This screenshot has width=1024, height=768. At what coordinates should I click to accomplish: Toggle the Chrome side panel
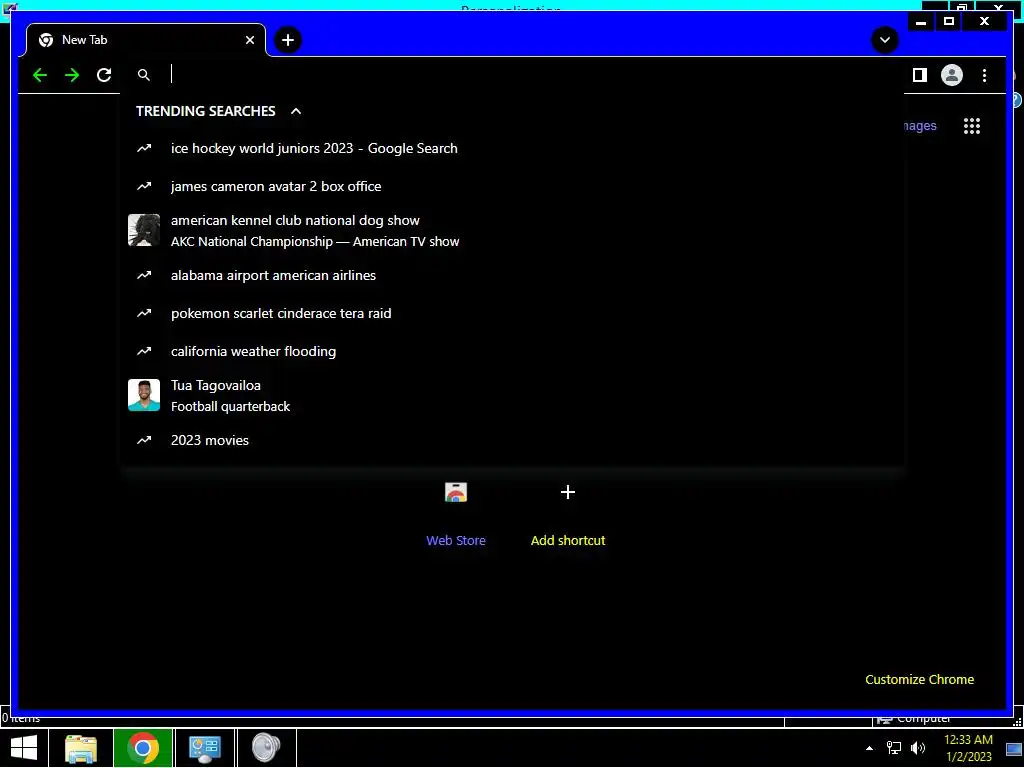[920, 75]
